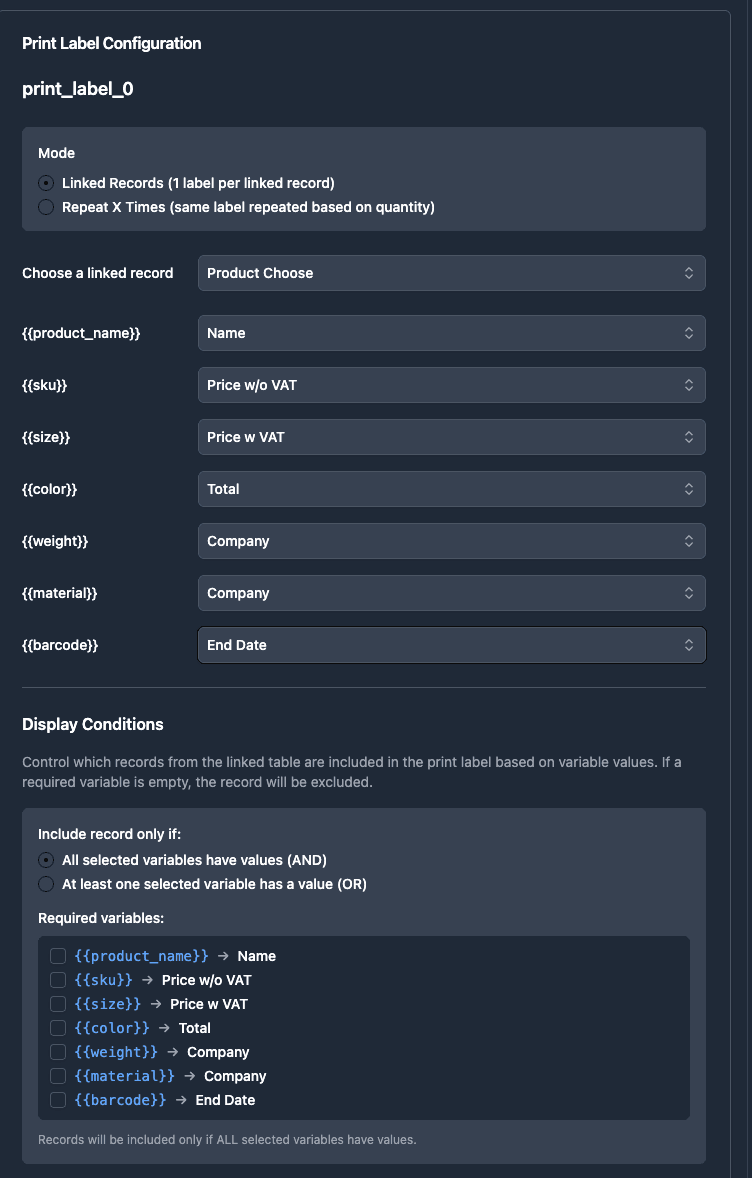Viewport: 752px width, 1178px height.
Task: Check the {{weight}} required variable checkbox
Action: (58, 1052)
